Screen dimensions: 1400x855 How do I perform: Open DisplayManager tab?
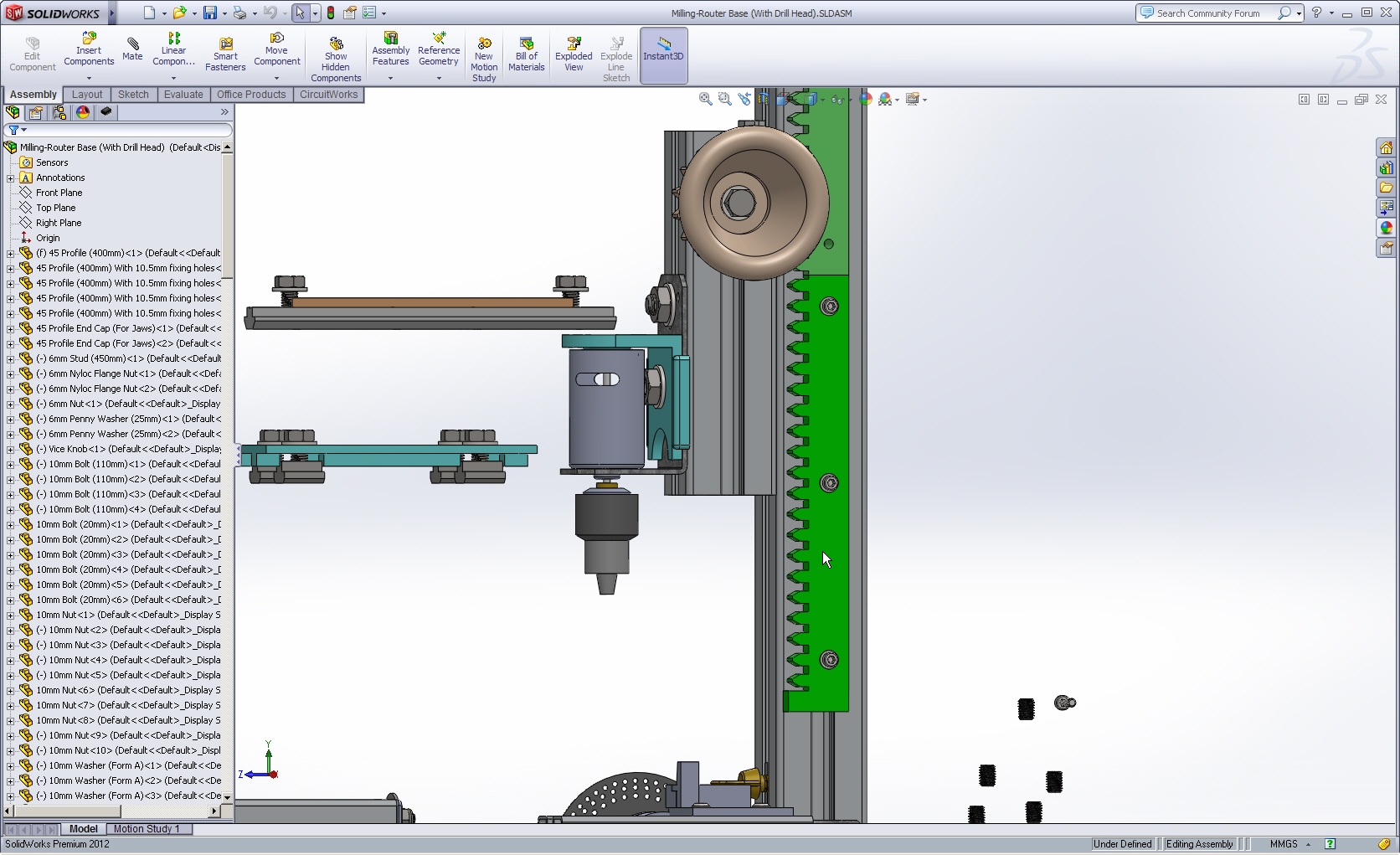point(83,112)
